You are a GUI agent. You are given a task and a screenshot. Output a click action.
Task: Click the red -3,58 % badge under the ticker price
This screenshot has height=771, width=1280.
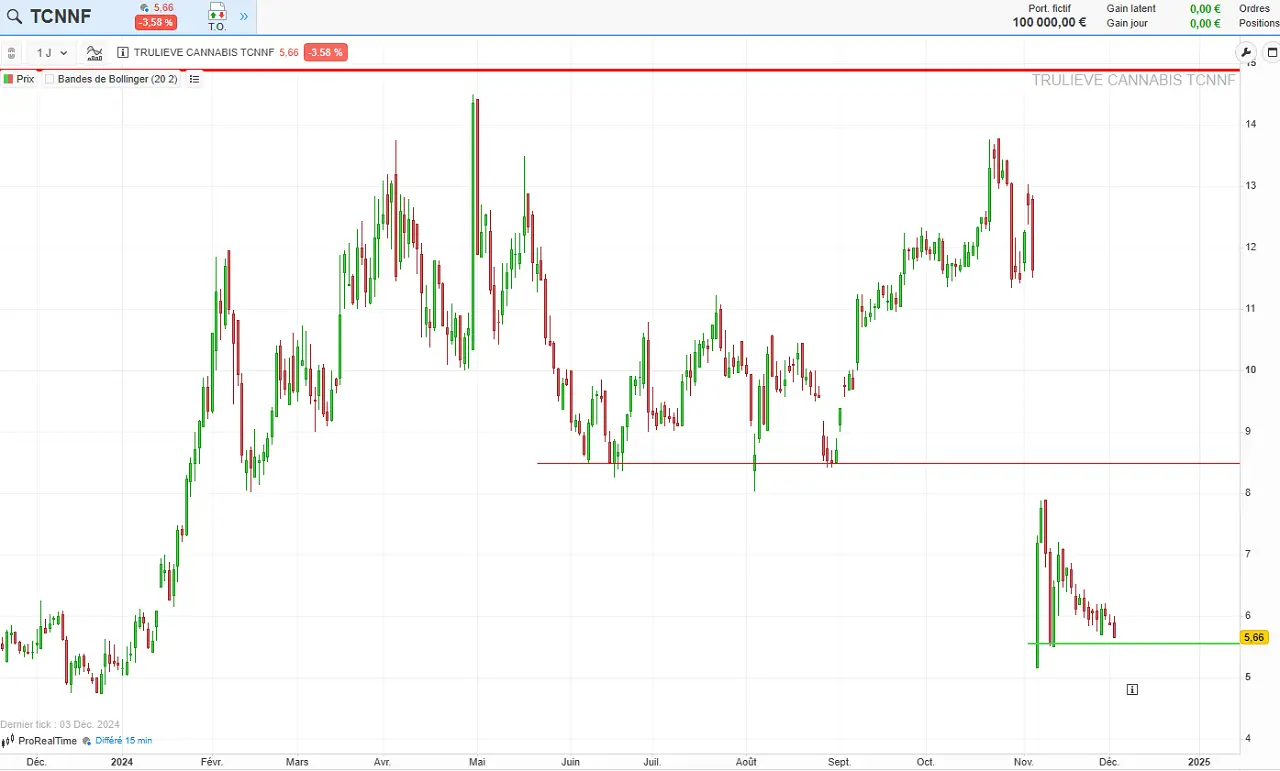point(156,23)
